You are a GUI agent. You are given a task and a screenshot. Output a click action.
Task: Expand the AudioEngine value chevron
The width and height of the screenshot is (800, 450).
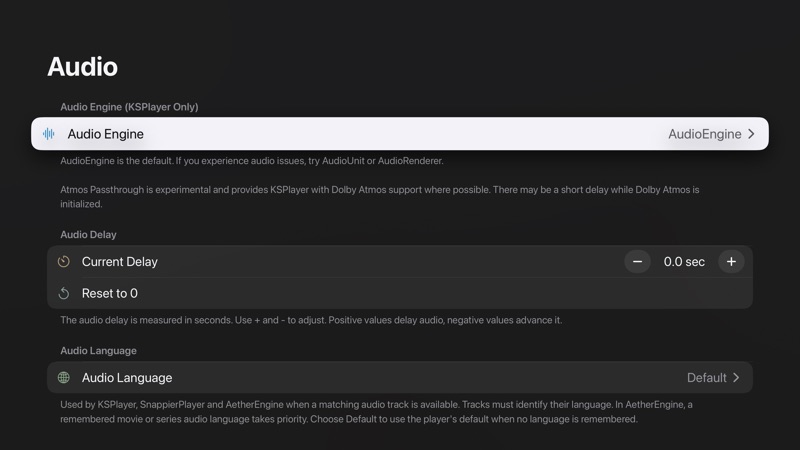pos(751,134)
